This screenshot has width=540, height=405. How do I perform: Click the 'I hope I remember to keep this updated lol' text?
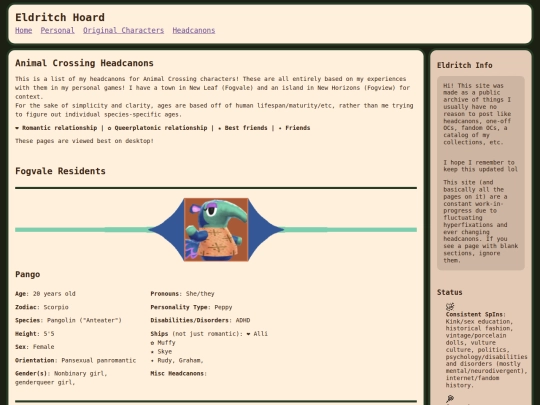pyautogui.click(x=480, y=166)
